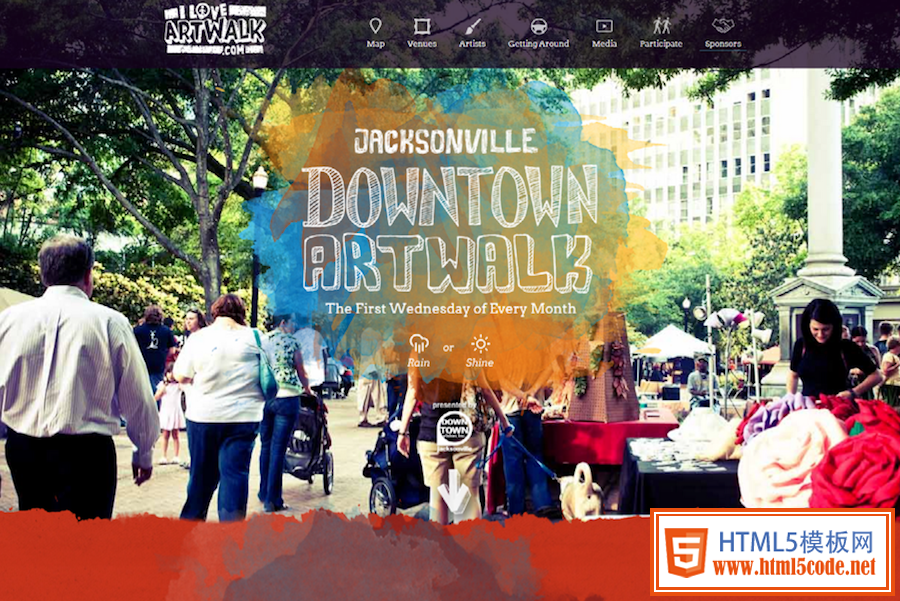Screen dimensions: 900x601
Task: Click 'The First Wednesday of Every Month'
Action: coord(451,309)
